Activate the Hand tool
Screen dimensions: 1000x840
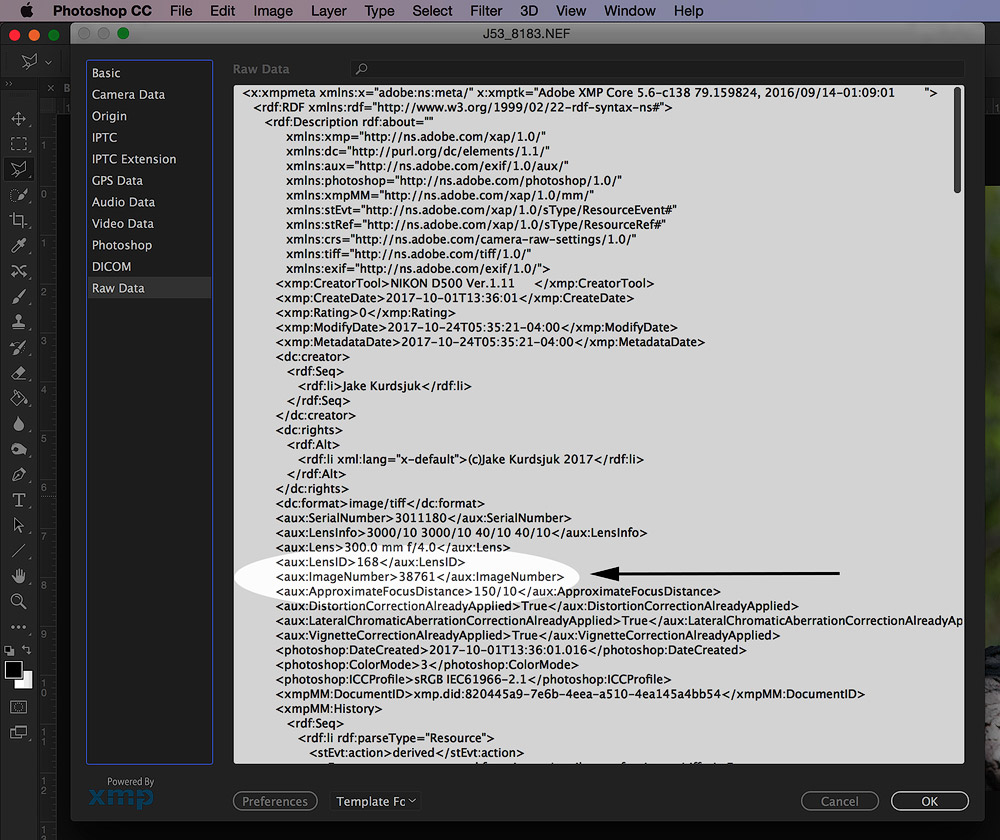coord(19,576)
